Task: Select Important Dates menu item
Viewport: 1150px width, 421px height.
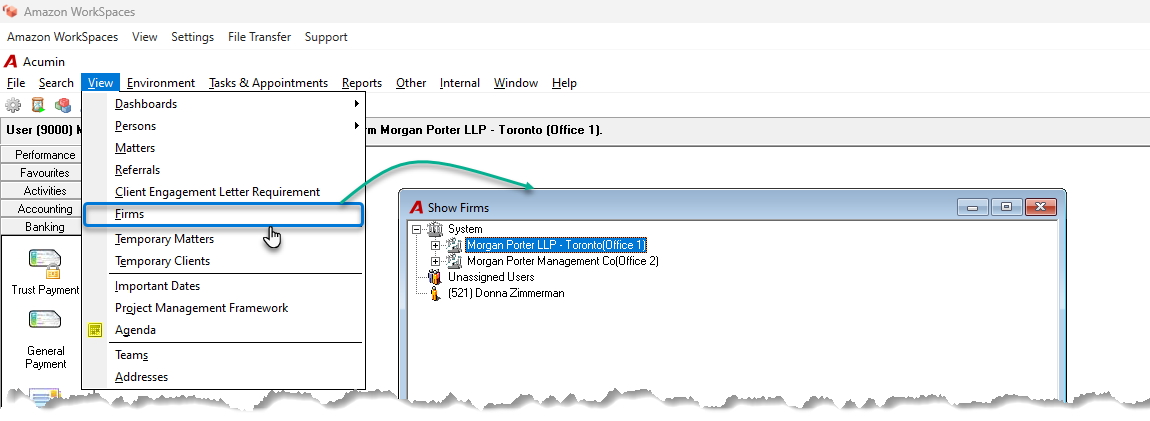Action: coord(224,286)
